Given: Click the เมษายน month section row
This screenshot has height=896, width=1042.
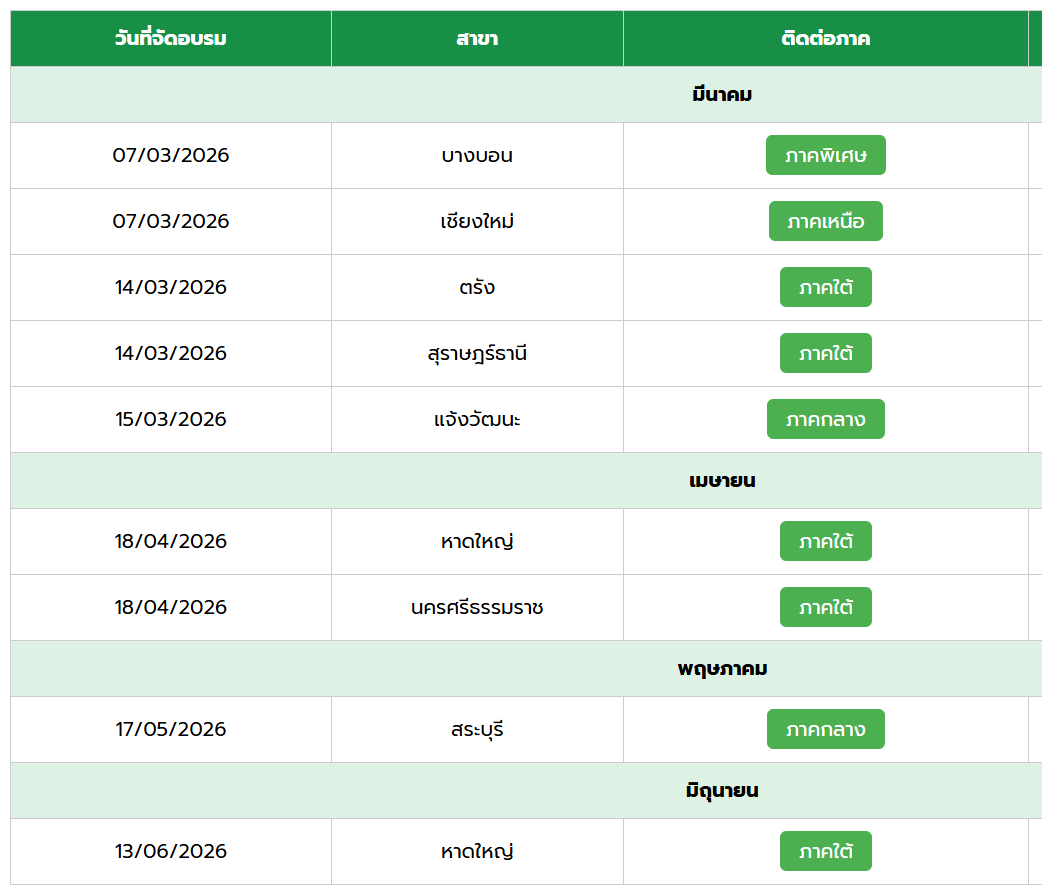Looking at the screenshot, I should click(721, 481).
